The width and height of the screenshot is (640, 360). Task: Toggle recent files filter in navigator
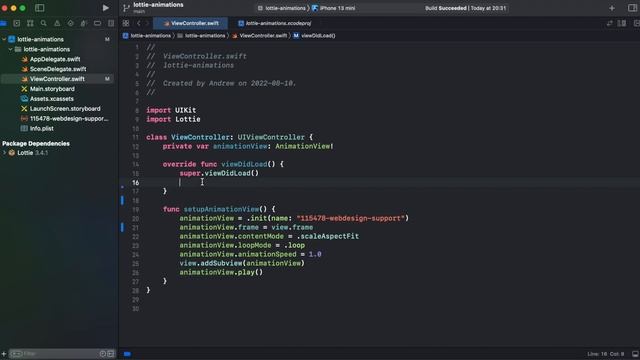tap(103, 354)
